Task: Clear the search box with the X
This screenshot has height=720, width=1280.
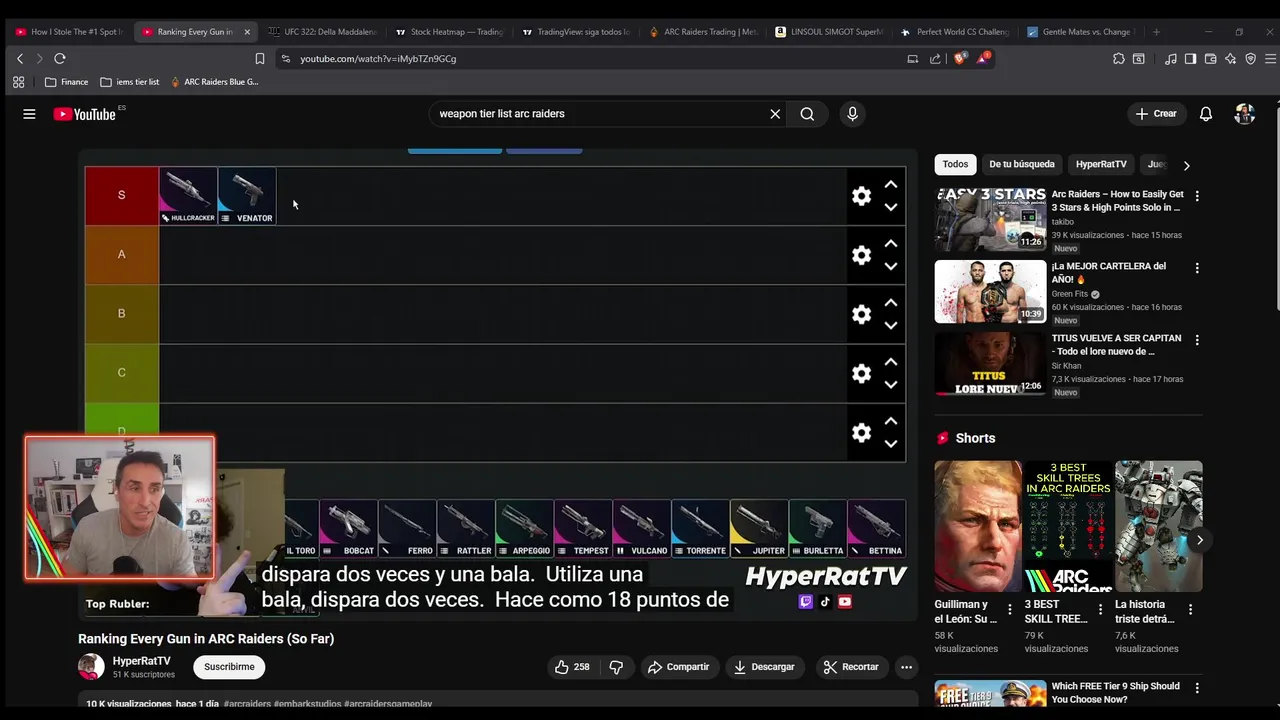Action: (775, 114)
